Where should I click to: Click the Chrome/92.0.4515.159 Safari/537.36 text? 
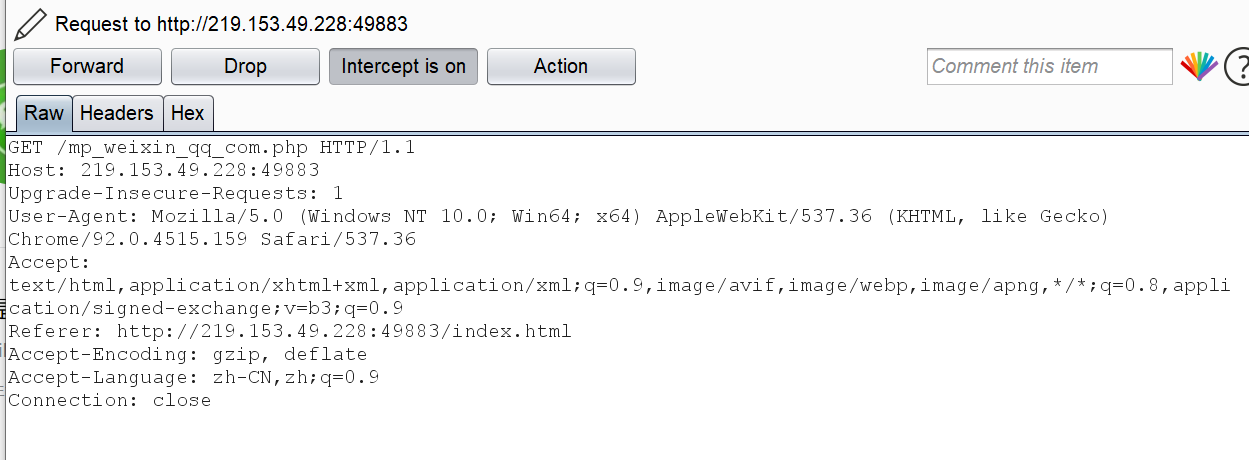click(212, 239)
